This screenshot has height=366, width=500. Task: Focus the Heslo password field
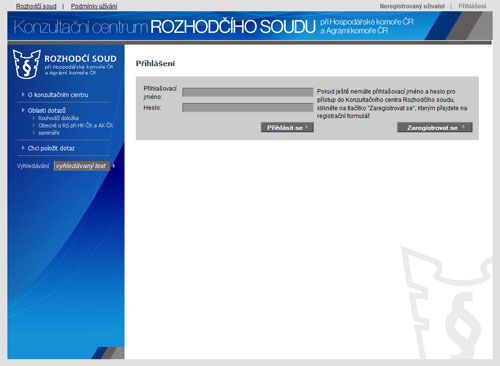[x=248, y=107]
